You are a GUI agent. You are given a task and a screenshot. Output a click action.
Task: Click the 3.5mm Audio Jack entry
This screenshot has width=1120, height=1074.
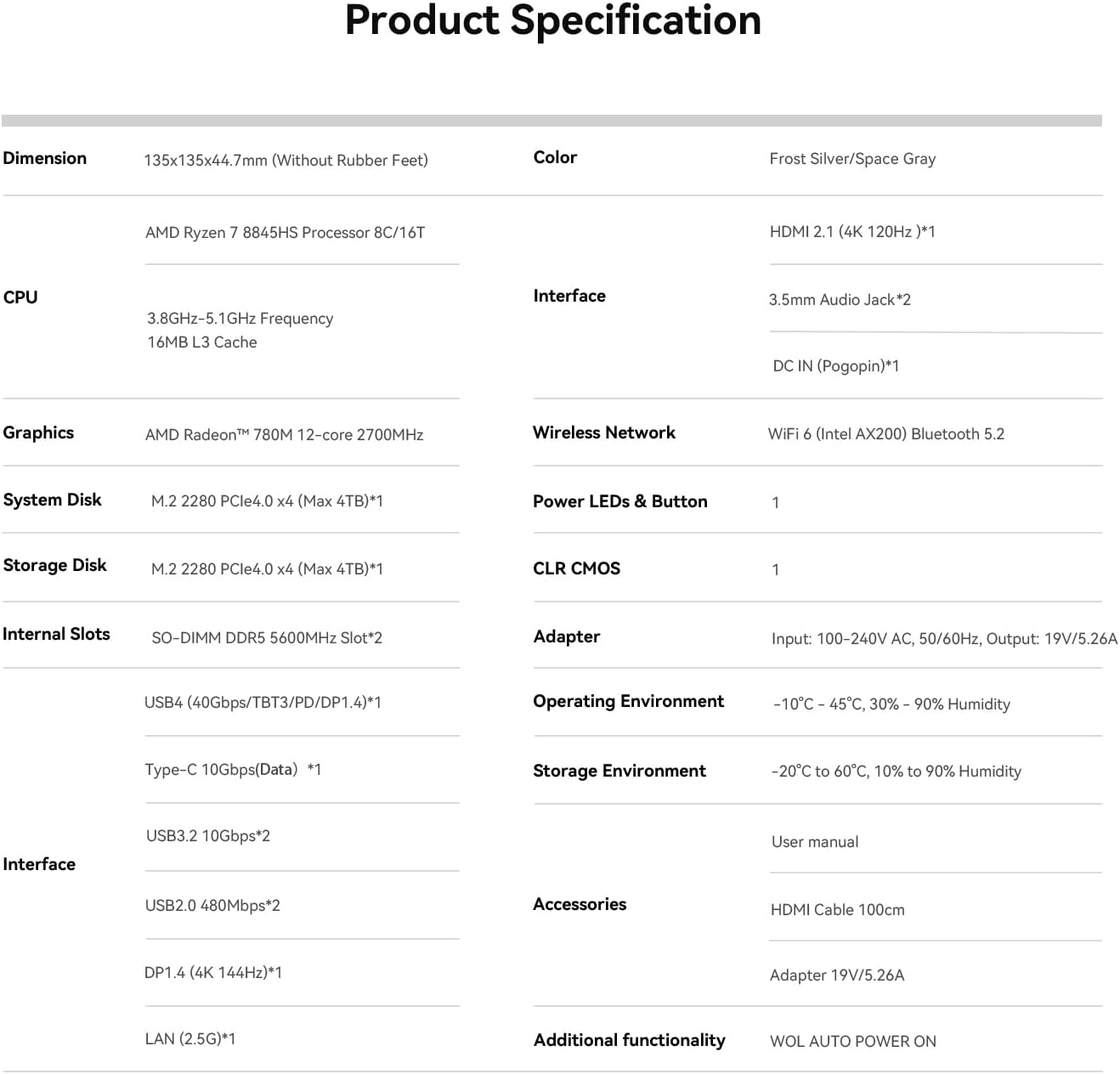coord(840,300)
